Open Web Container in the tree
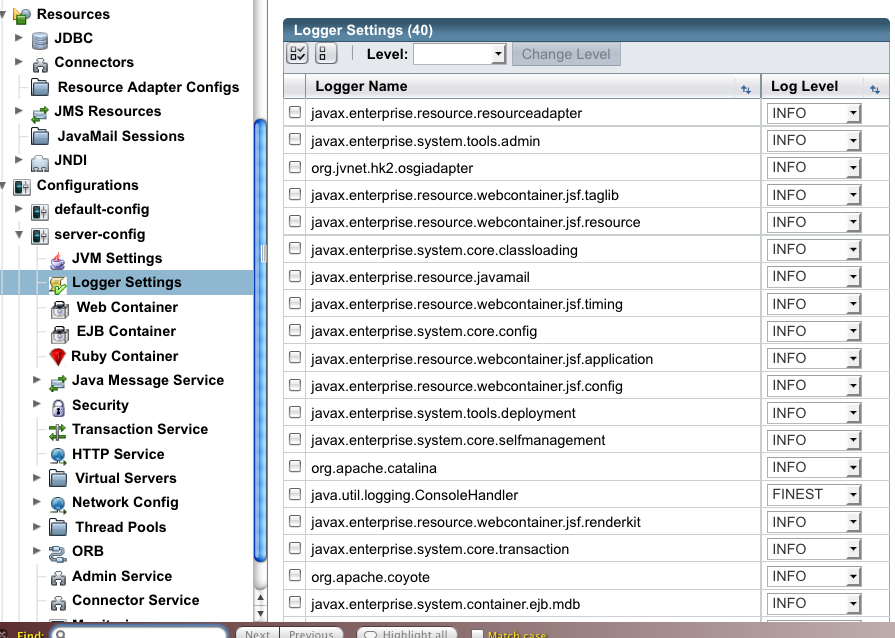The width and height of the screenshot is (895, 638). coord(126,307)
